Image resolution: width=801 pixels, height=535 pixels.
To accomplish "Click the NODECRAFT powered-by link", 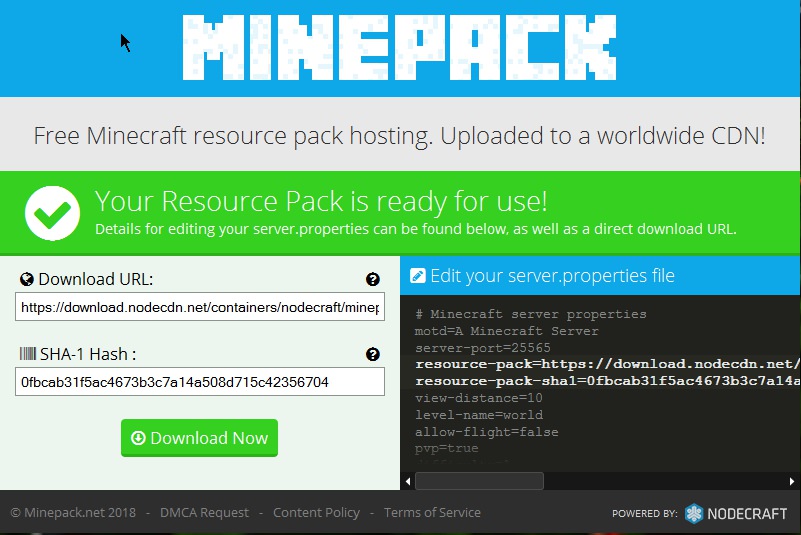I will [x=736, y=513].
